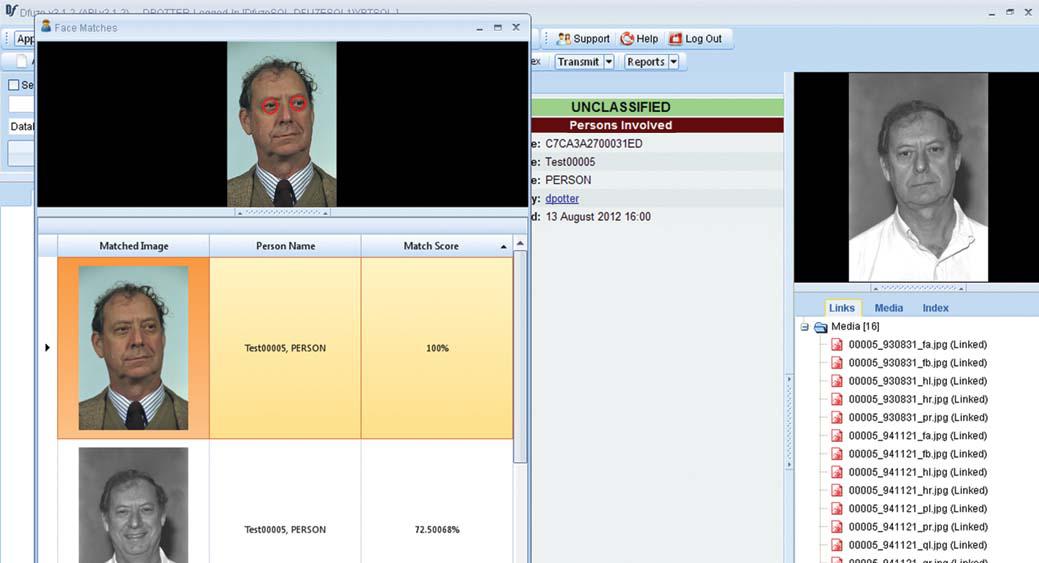Click the row indicator arrow of 100% row
The height and width of the screenshot is (563, 1039).
pos(47,348)
